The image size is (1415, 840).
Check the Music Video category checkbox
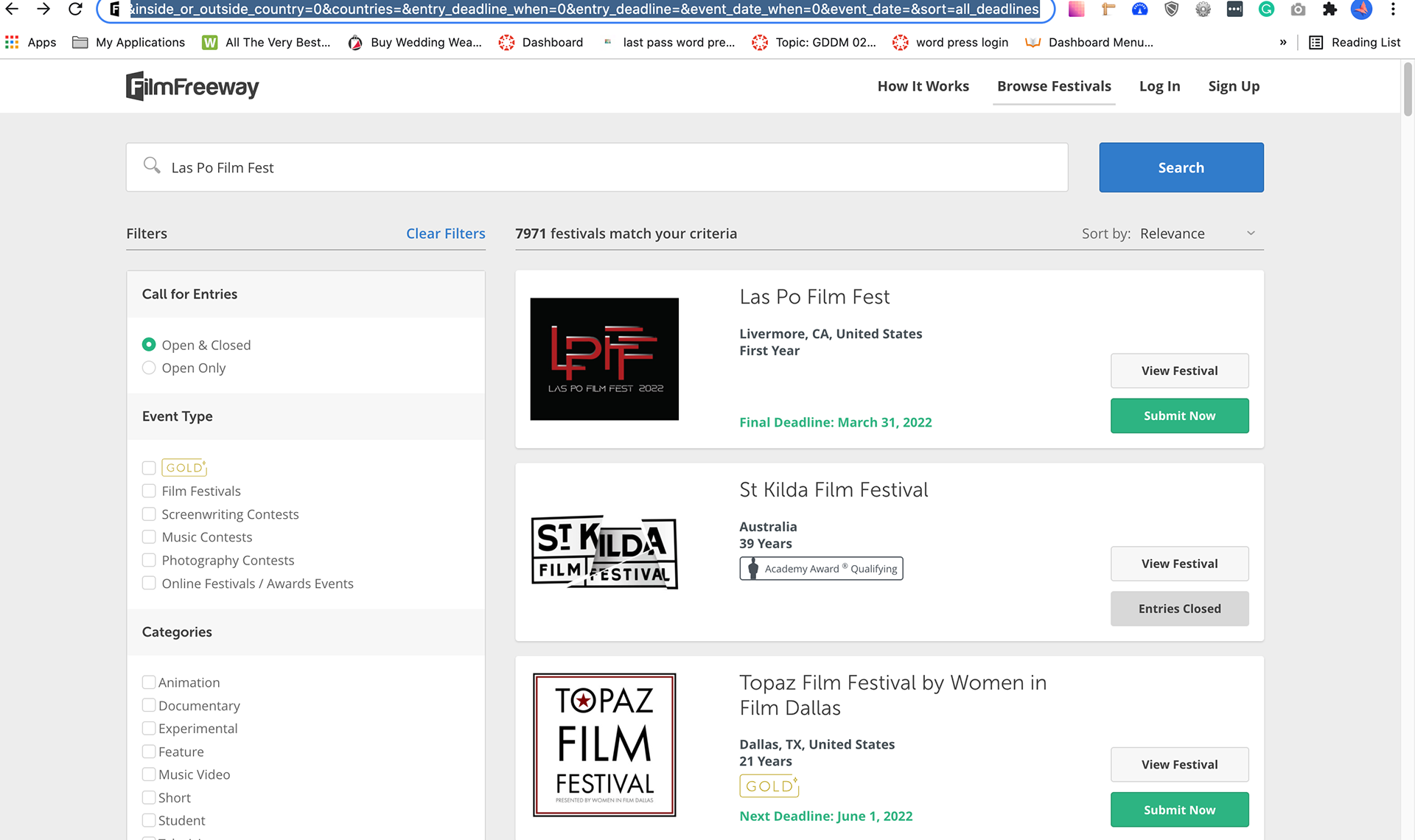(149, 774)
